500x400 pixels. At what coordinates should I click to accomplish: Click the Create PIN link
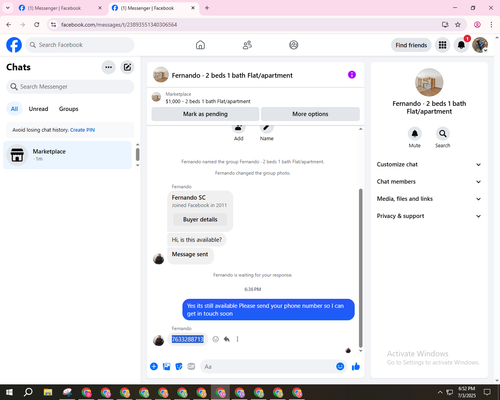pos(82,130)
